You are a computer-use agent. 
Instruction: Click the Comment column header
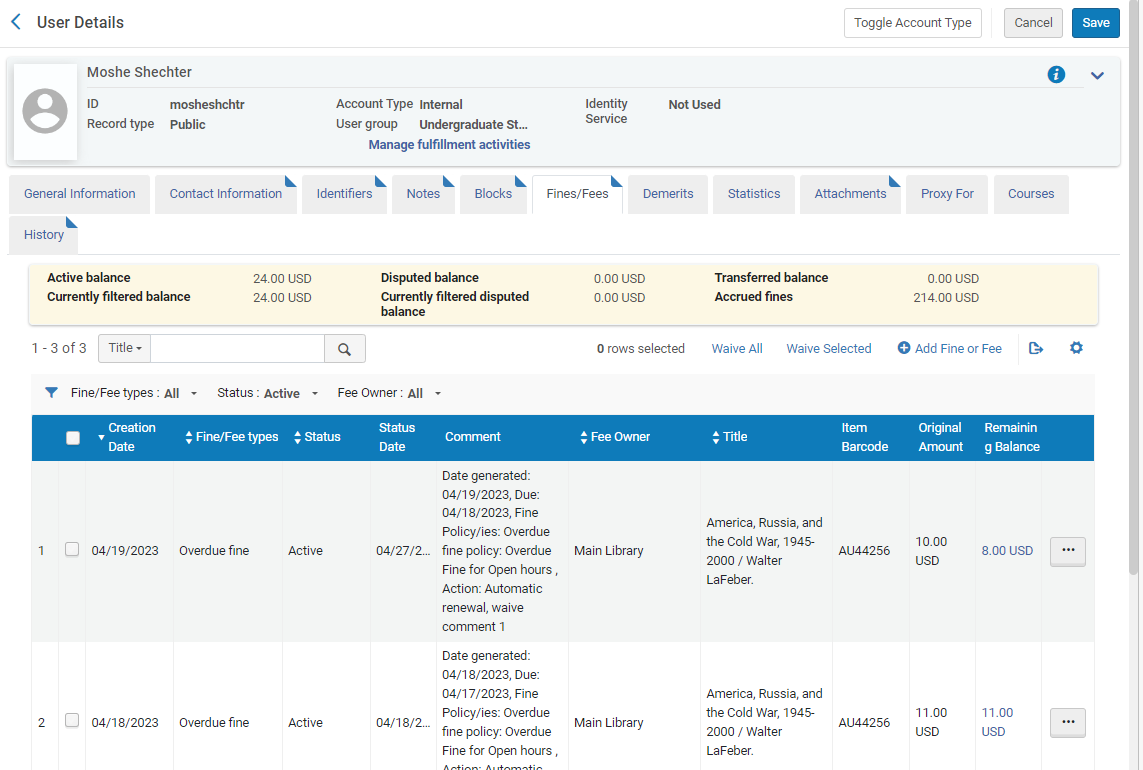(x=472, y=437)
